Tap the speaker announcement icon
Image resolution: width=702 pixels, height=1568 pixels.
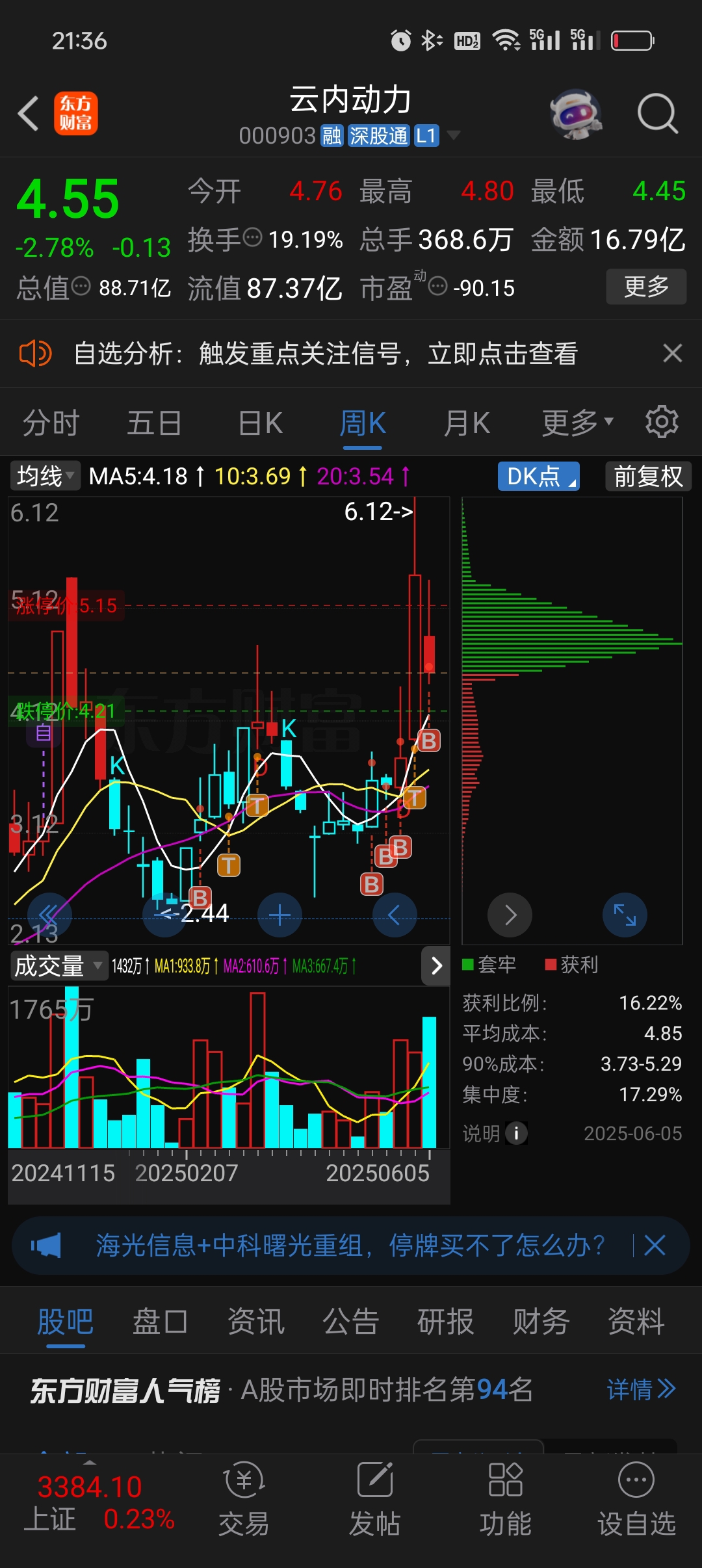pos(35,354)
